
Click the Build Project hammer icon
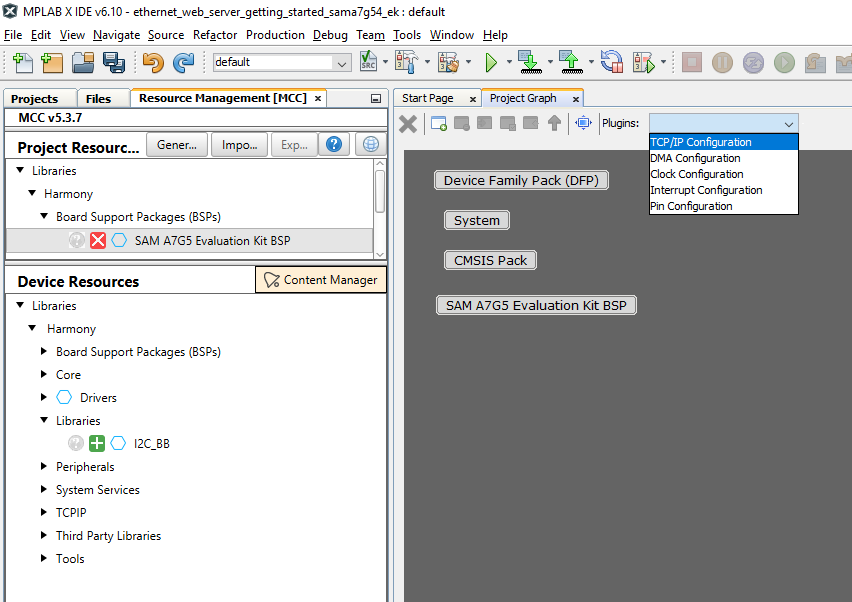[406, 62]
